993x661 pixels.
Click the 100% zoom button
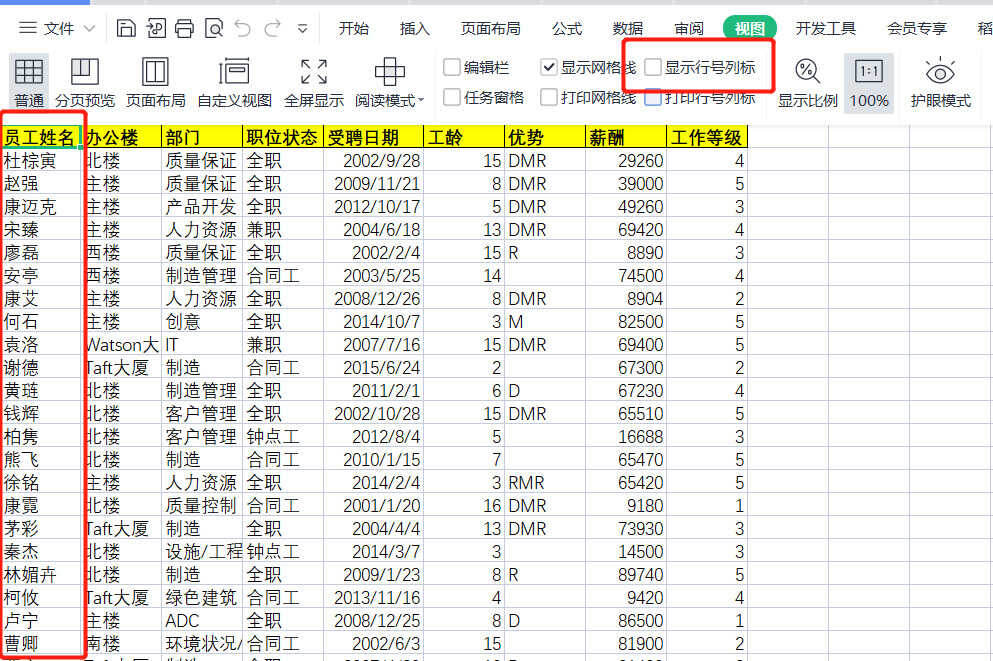pos(869,82)
